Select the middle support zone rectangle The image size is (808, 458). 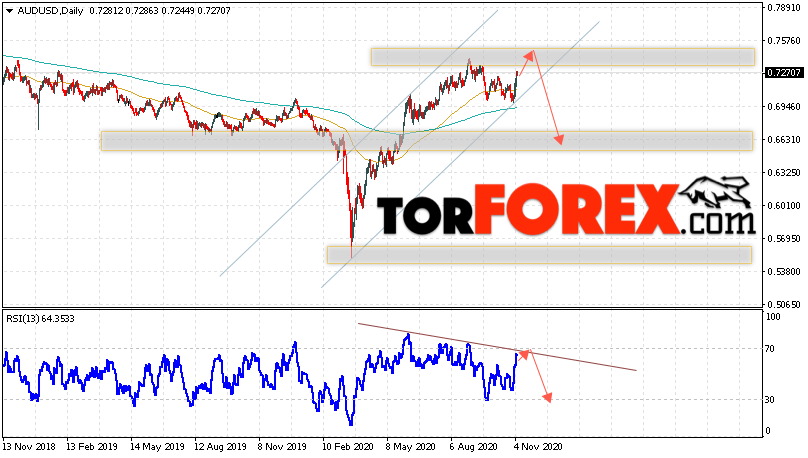[427, 141]
